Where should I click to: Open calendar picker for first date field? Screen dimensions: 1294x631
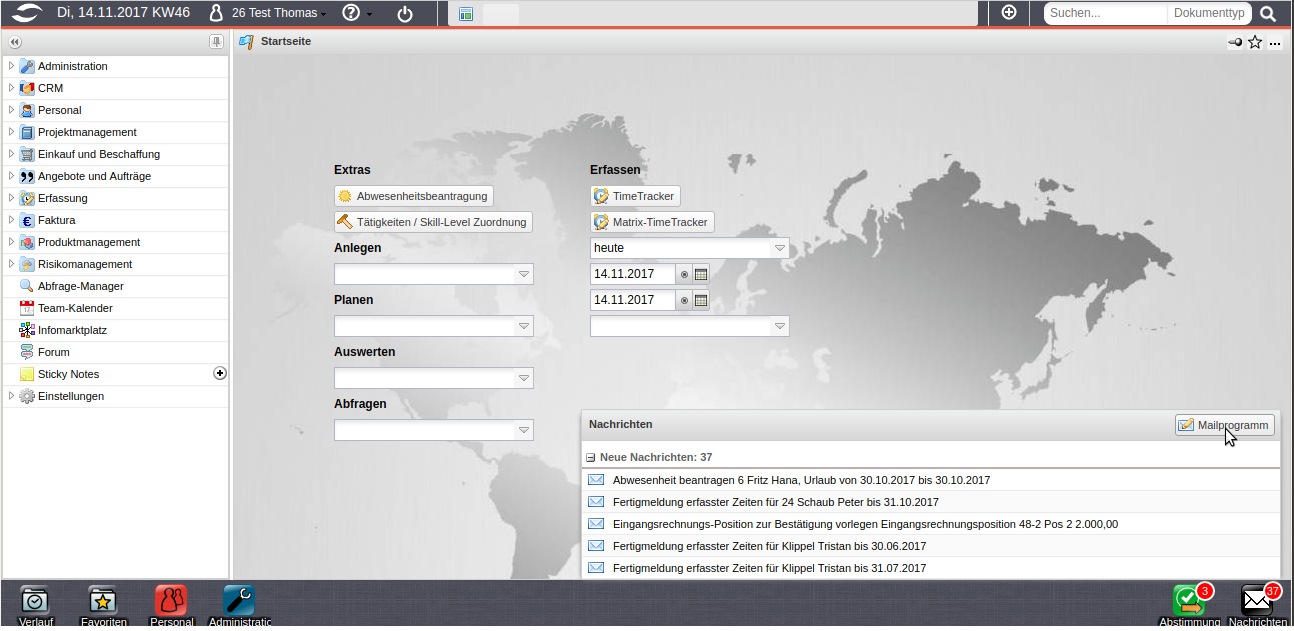[701, 274]
